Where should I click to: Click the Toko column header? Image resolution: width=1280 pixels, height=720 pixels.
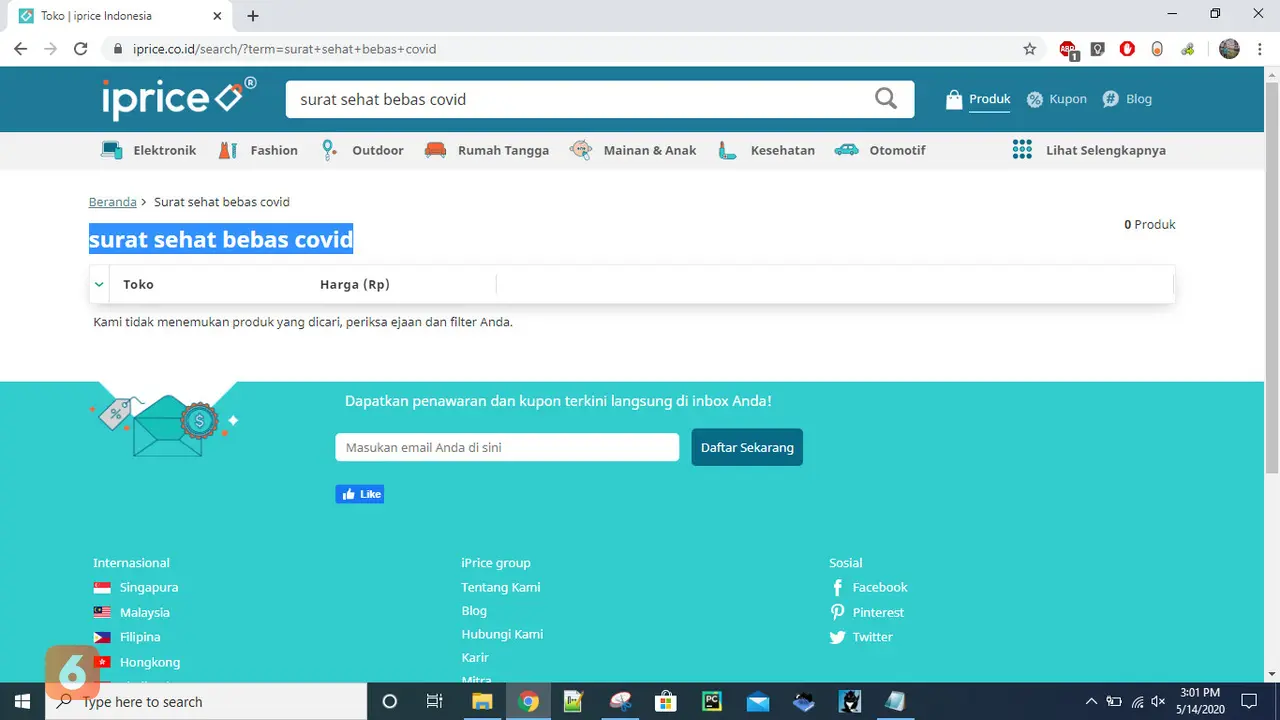pos(138,284)
